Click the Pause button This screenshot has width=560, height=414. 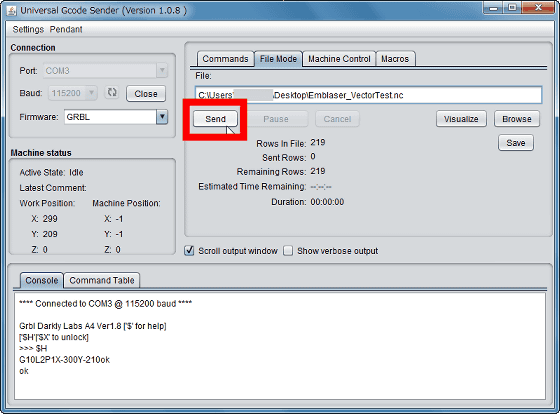pos(276,119)
